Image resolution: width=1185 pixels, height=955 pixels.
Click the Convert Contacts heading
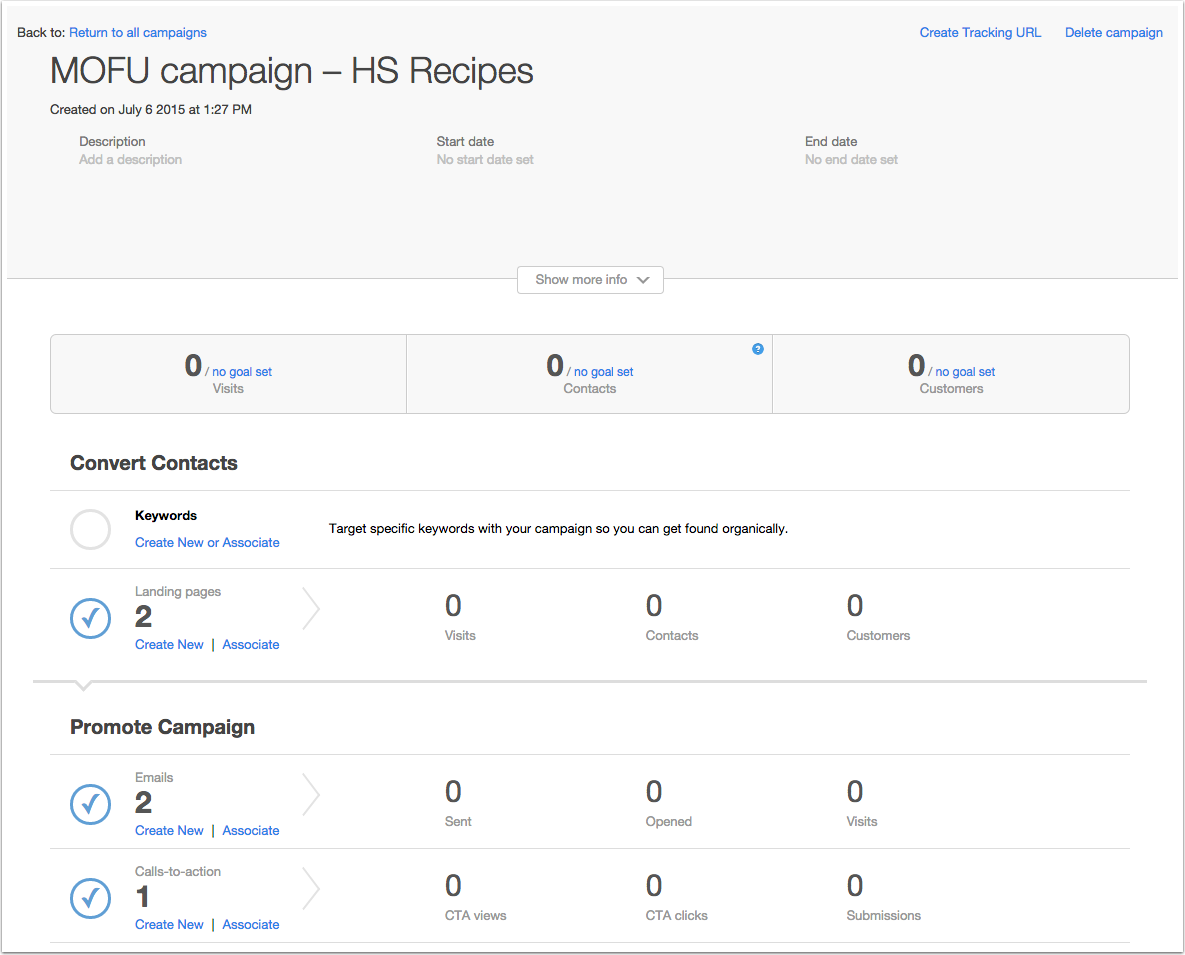tap(154, 463)
